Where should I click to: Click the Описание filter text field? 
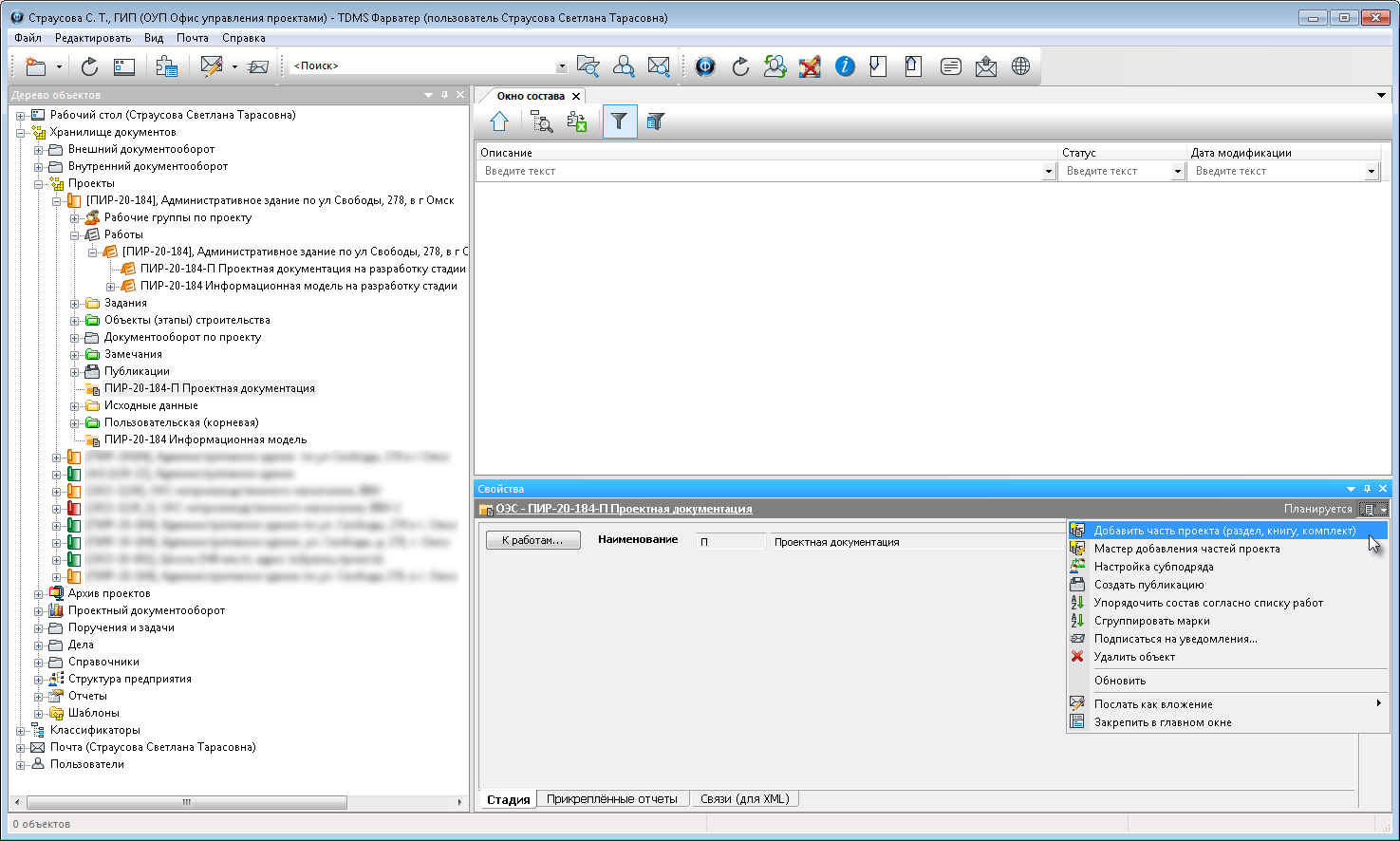[759, 172]
